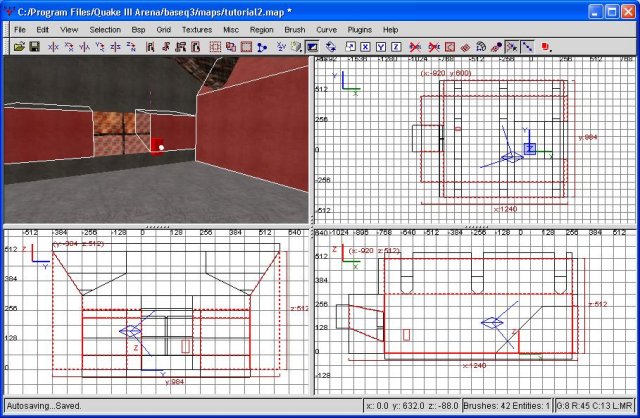Toggle cubic clipping of the camera view
640x418 pixels.
click(312, 47)
